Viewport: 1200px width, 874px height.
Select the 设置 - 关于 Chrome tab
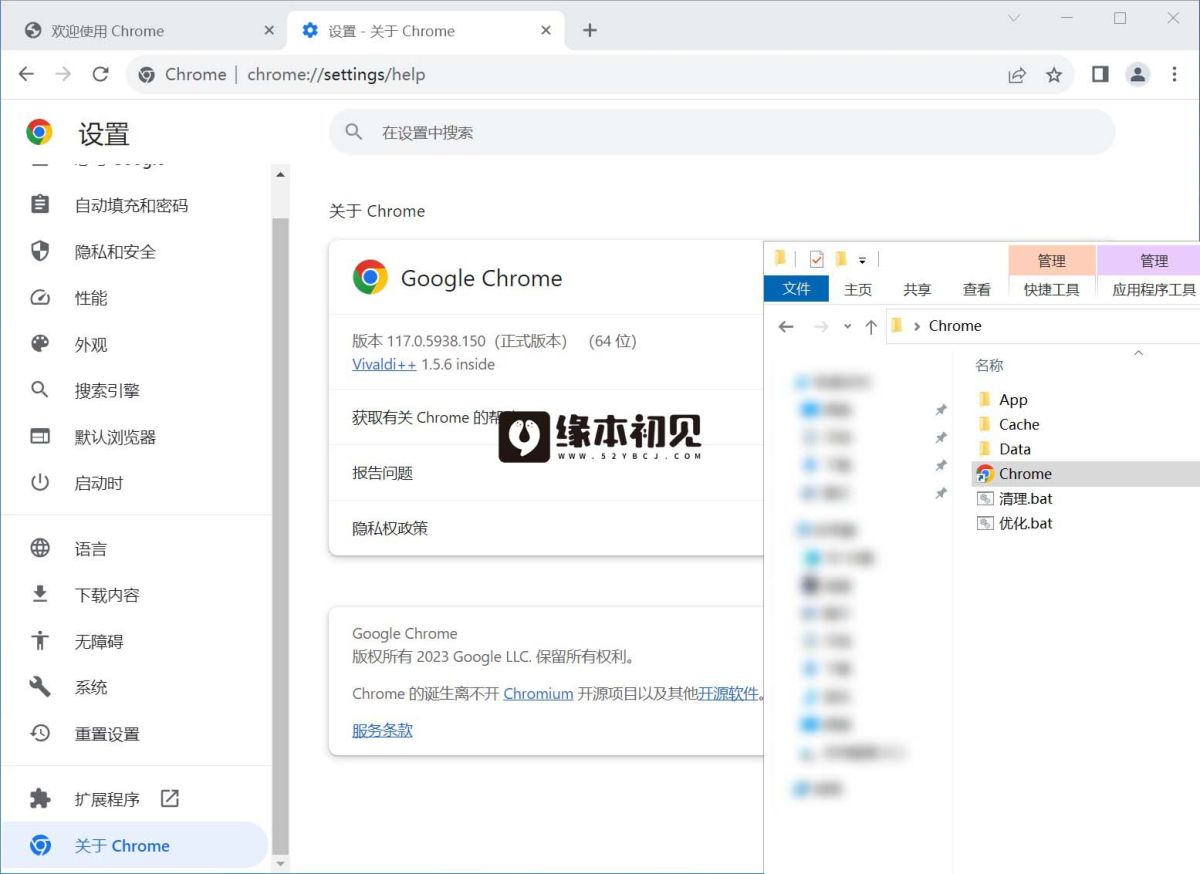[426, 30]
